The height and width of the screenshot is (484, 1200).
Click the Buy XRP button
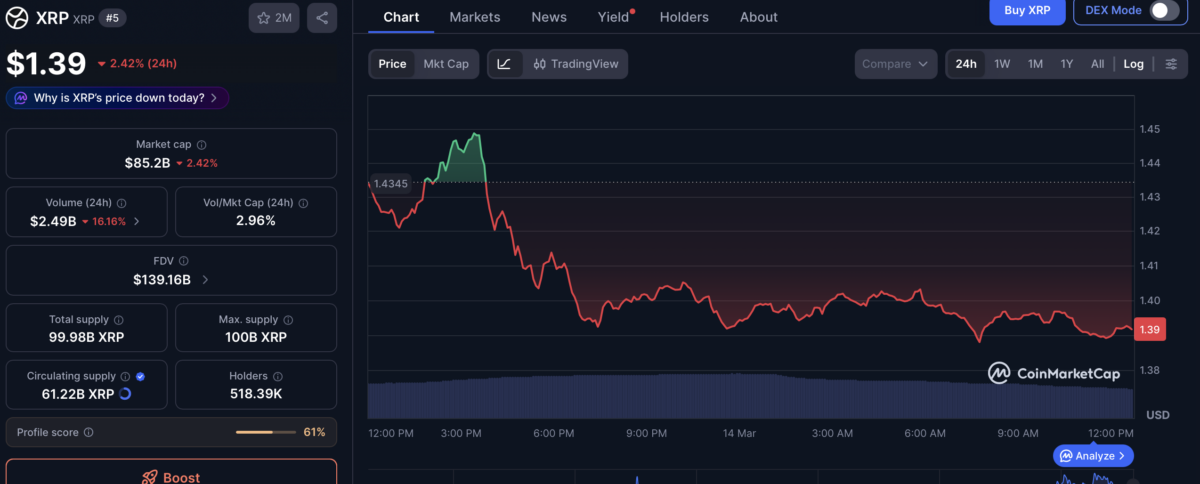pyautogui.click(x=1027, y=10)
